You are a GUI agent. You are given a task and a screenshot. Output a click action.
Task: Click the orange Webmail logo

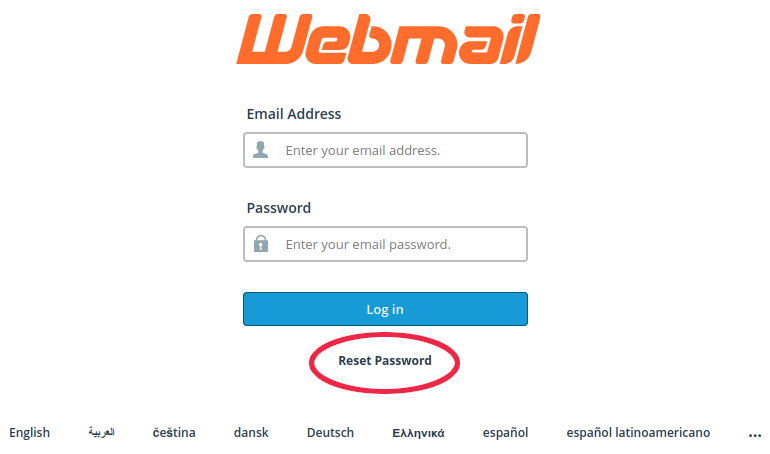(x=388, y=39)
